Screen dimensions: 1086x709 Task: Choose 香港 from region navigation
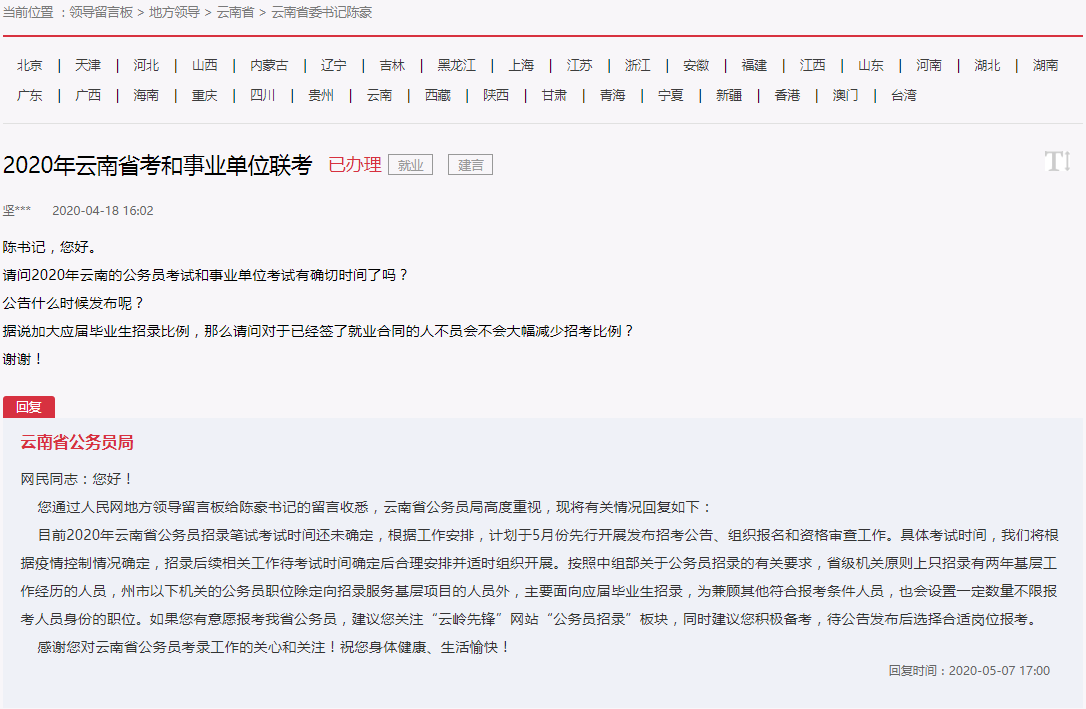[787, 95]
